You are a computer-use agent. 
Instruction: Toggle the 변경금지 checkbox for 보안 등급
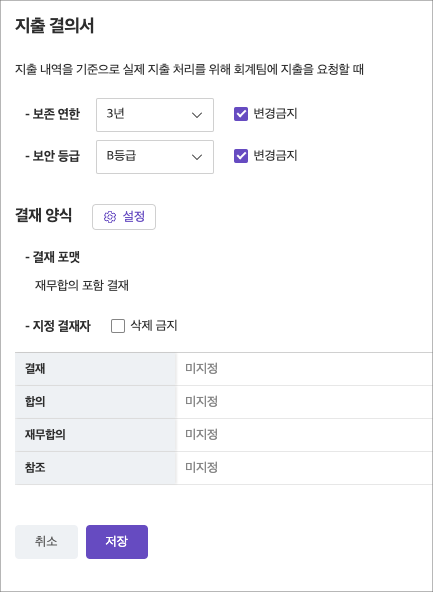coord(241,156)
